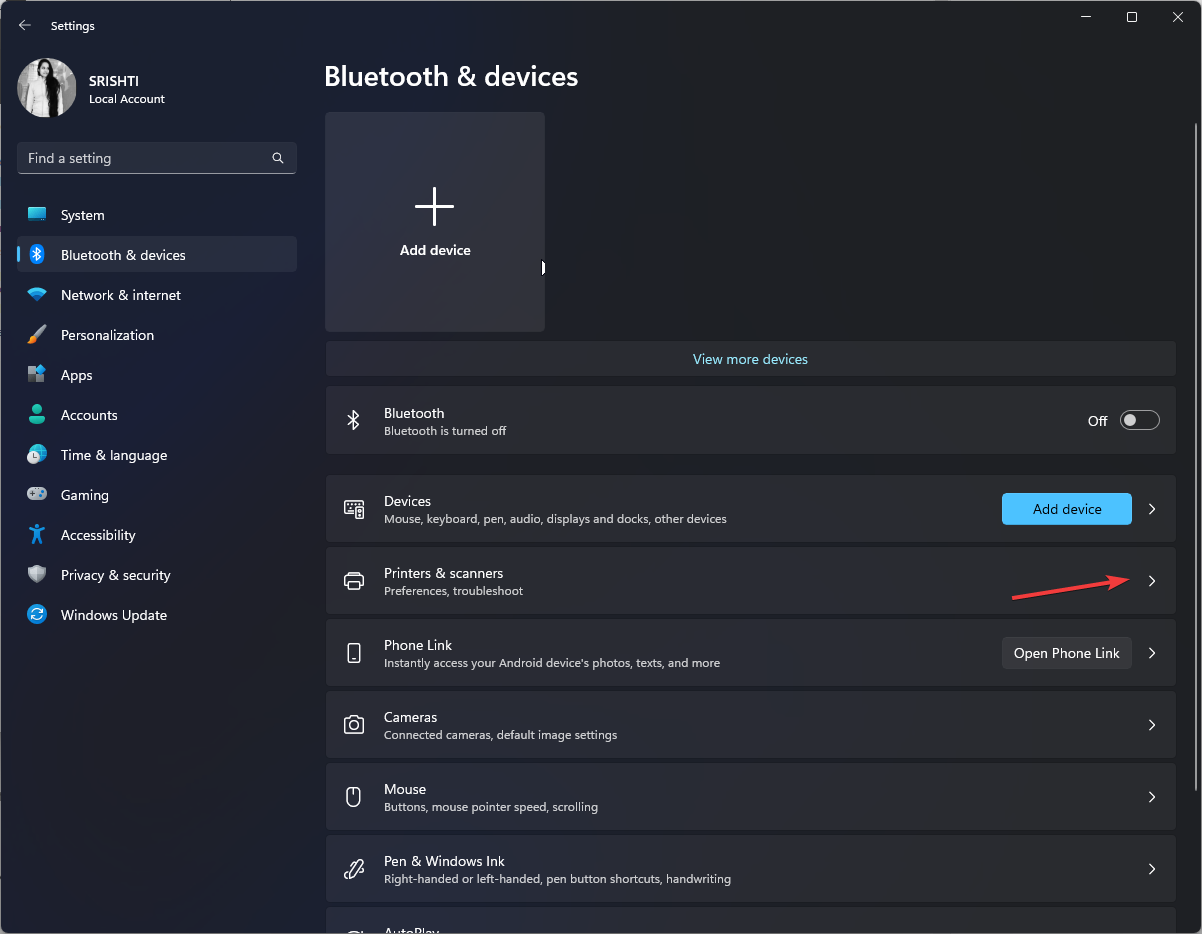
Task: Maximize the Settings window
Action: coord(1132,17)
